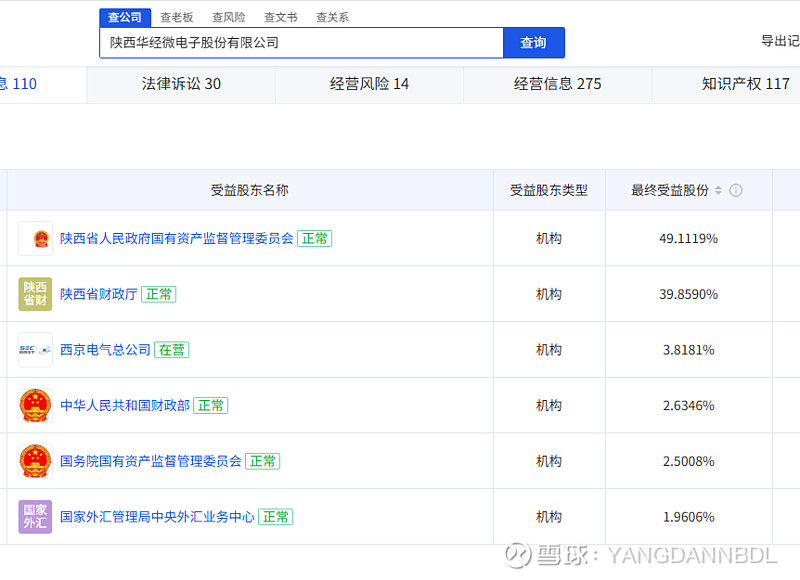The width and height of the screenshot is (800, 580).
Task: Click the 正常 tag beside 中华人民共和国财政部
Action: point(211,406)
